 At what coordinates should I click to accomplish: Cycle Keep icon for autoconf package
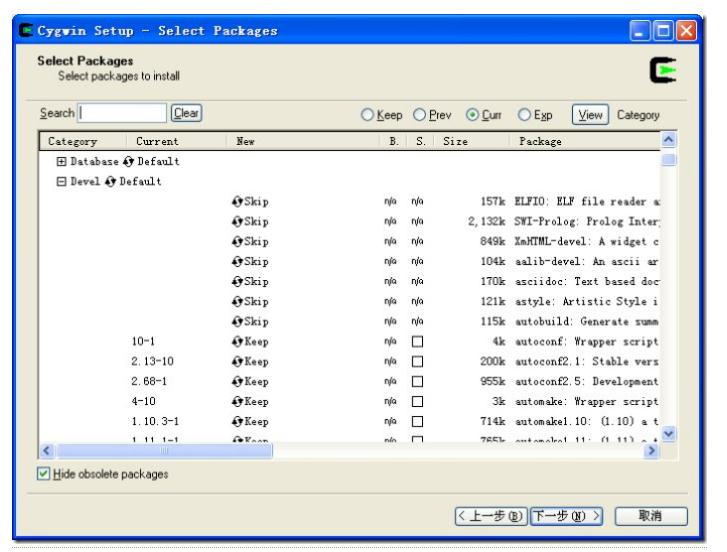tap(237, 342)
